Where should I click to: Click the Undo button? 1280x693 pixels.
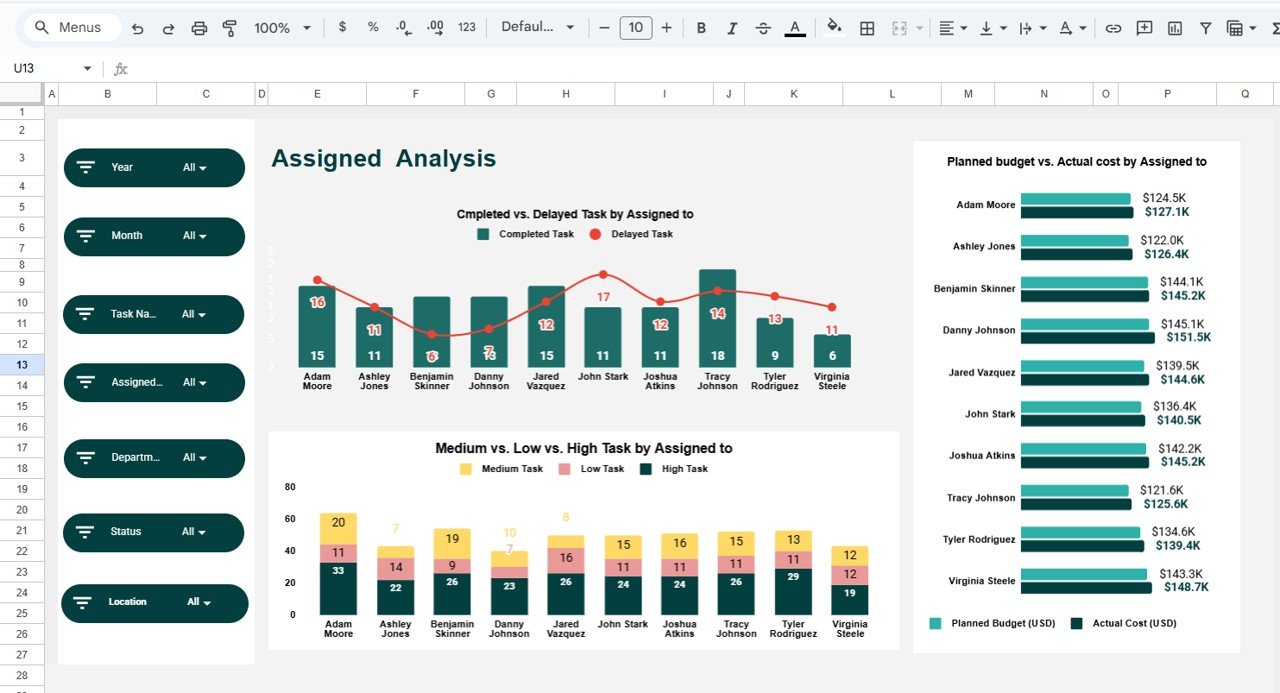[138, 28]
